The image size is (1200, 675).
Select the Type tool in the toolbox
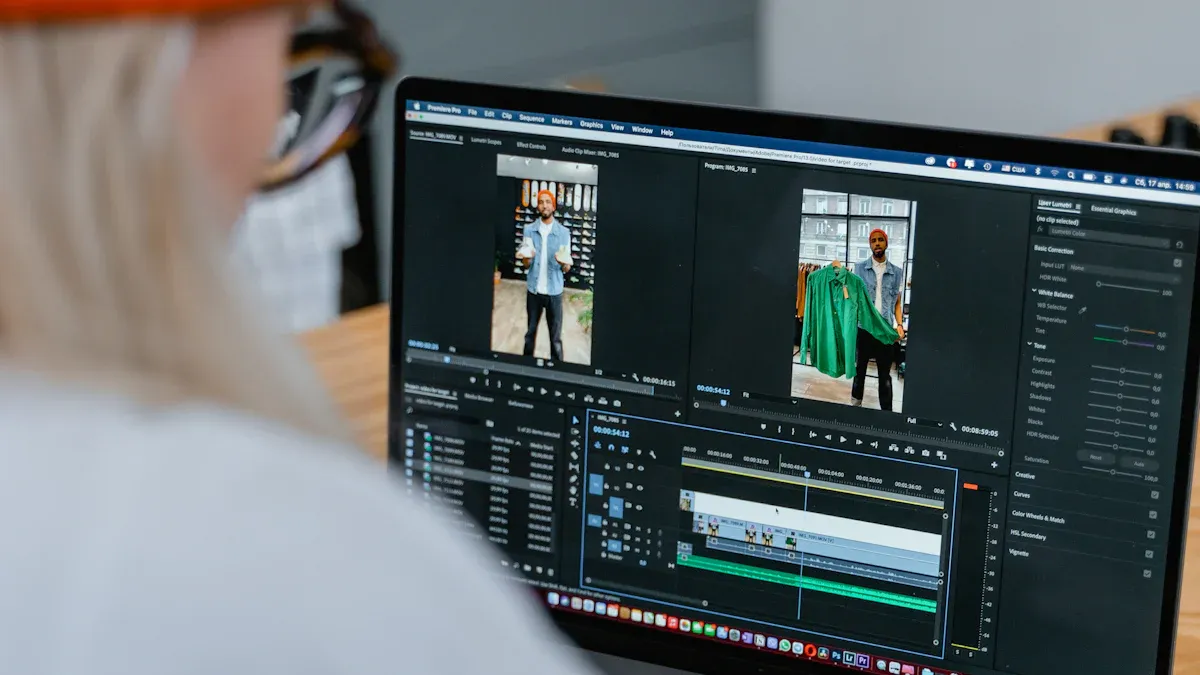(572, 502)
